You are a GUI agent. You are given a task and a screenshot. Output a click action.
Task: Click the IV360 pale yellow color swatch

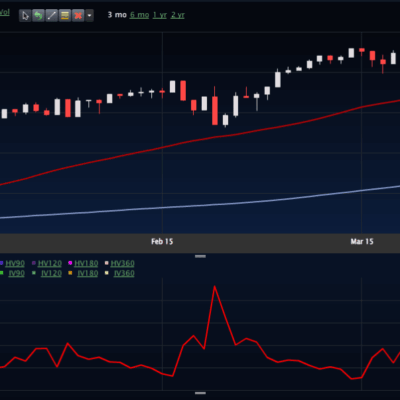[x=107, y=273]
